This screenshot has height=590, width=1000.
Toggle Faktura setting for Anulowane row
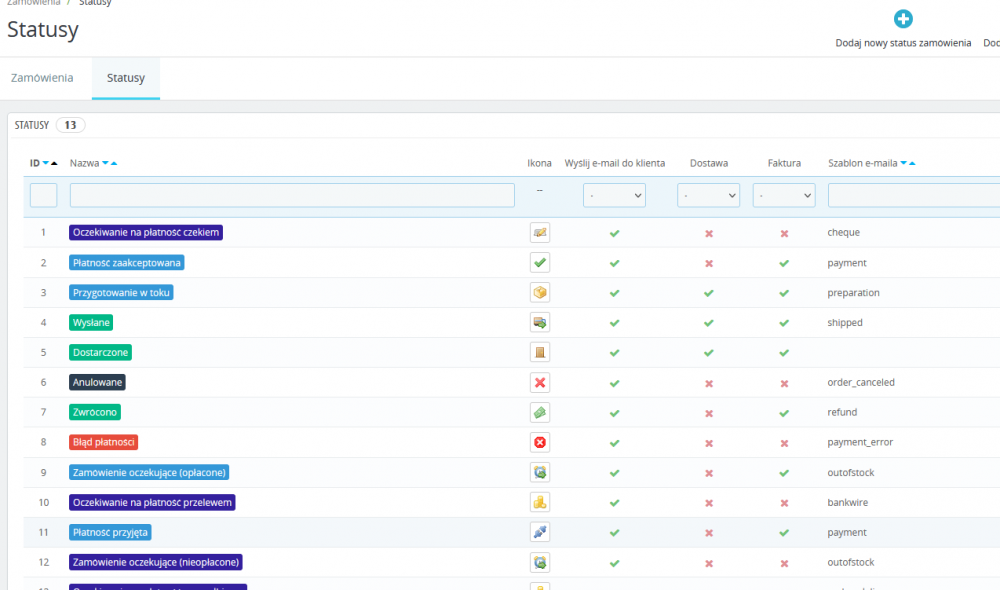784,383
